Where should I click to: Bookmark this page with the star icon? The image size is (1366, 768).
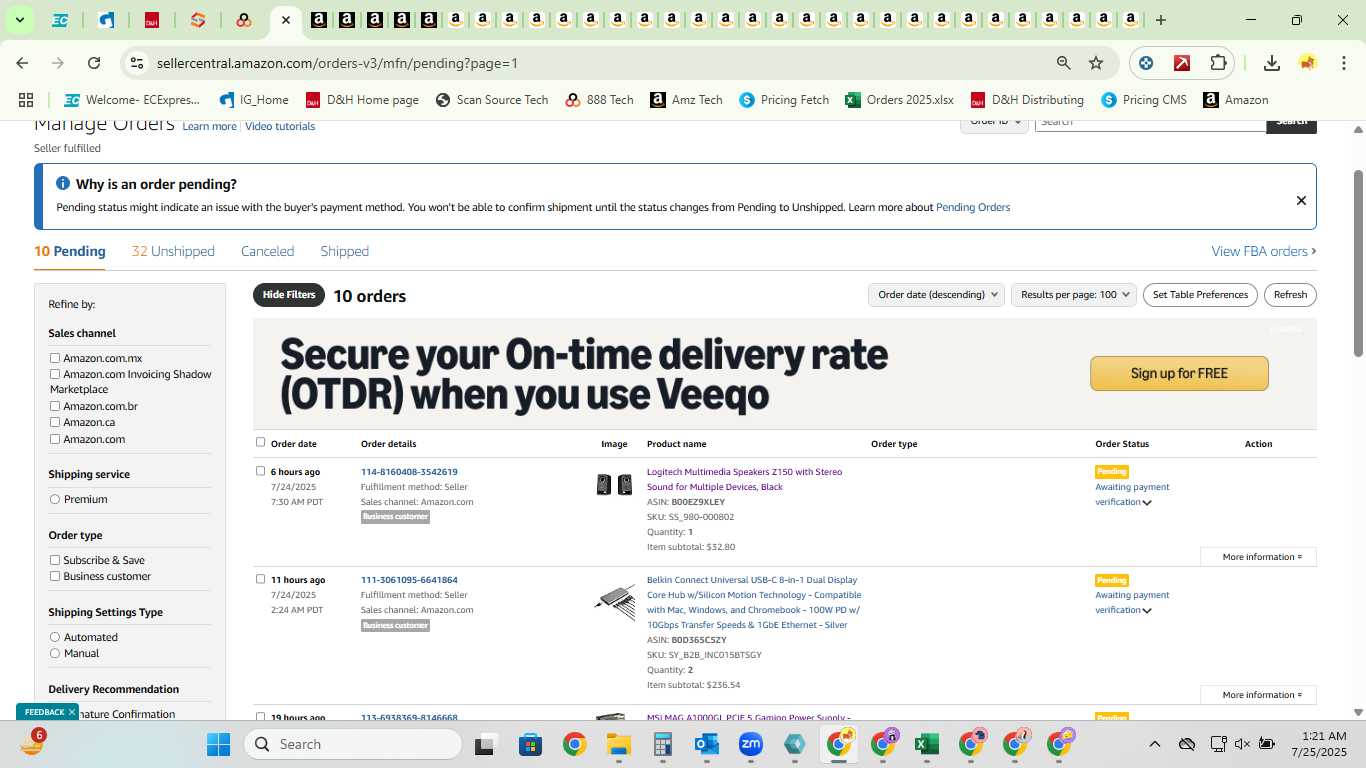[x=1096, y=63]
